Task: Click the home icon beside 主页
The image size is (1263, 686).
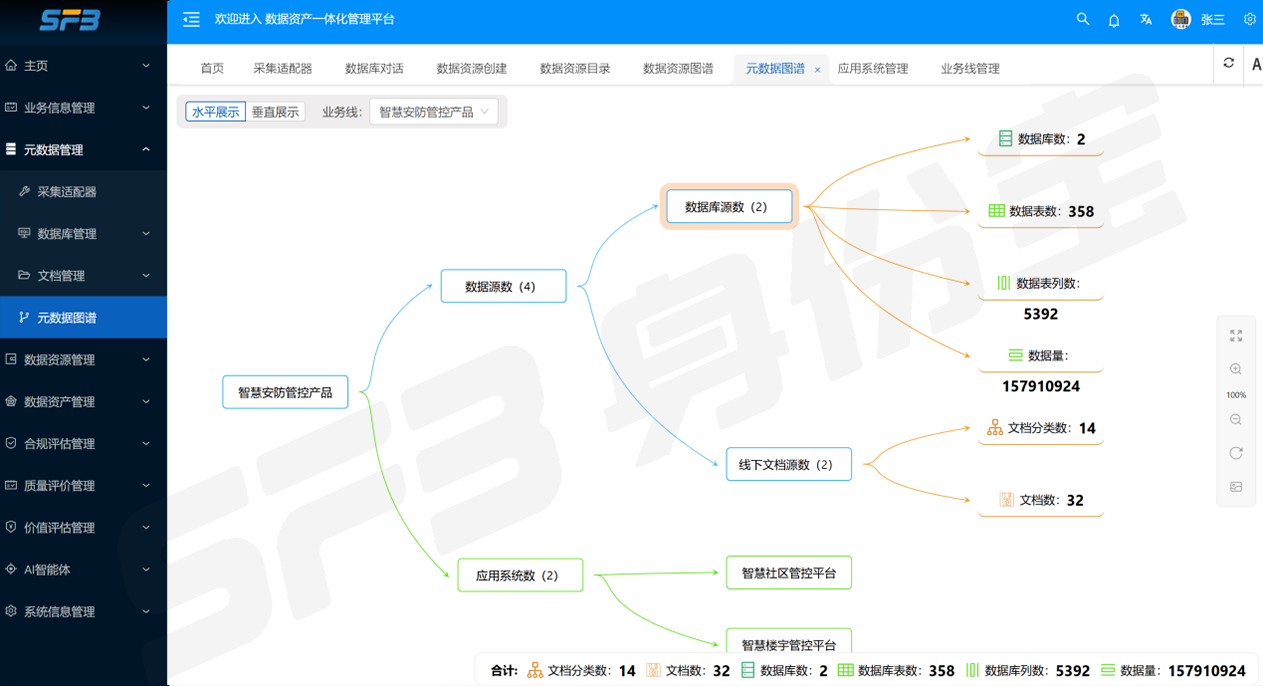Action: click(x=11, y=65)
